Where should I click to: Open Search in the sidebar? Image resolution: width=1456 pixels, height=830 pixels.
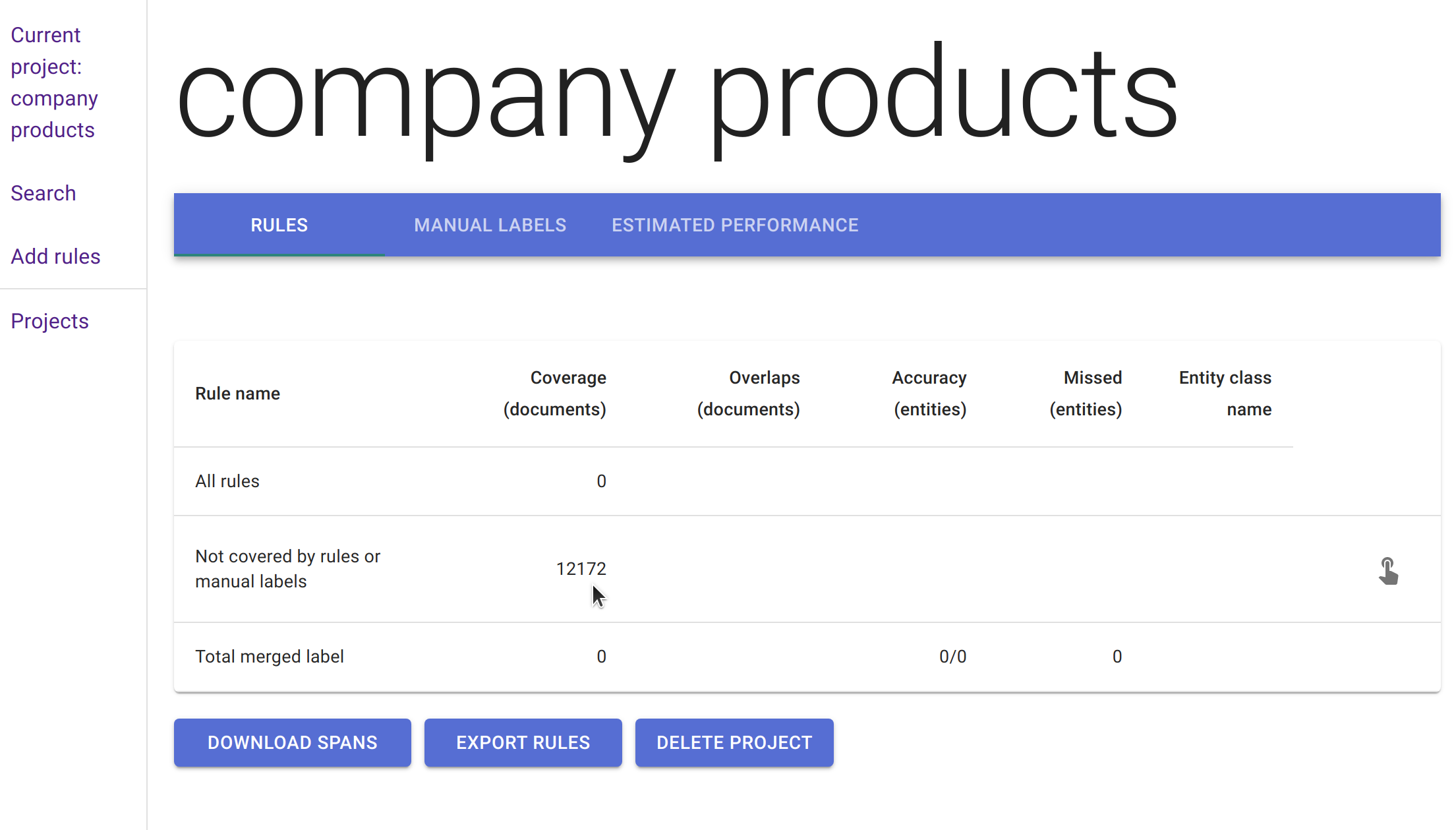44,193
